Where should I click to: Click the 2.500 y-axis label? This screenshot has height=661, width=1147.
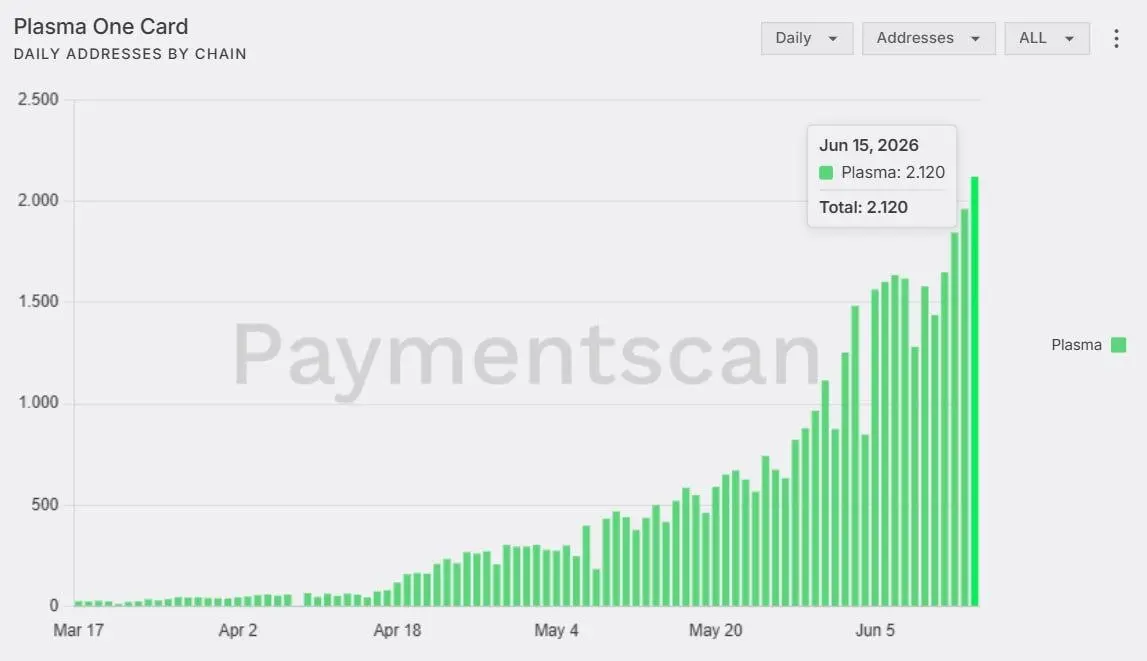pos(38,99)
